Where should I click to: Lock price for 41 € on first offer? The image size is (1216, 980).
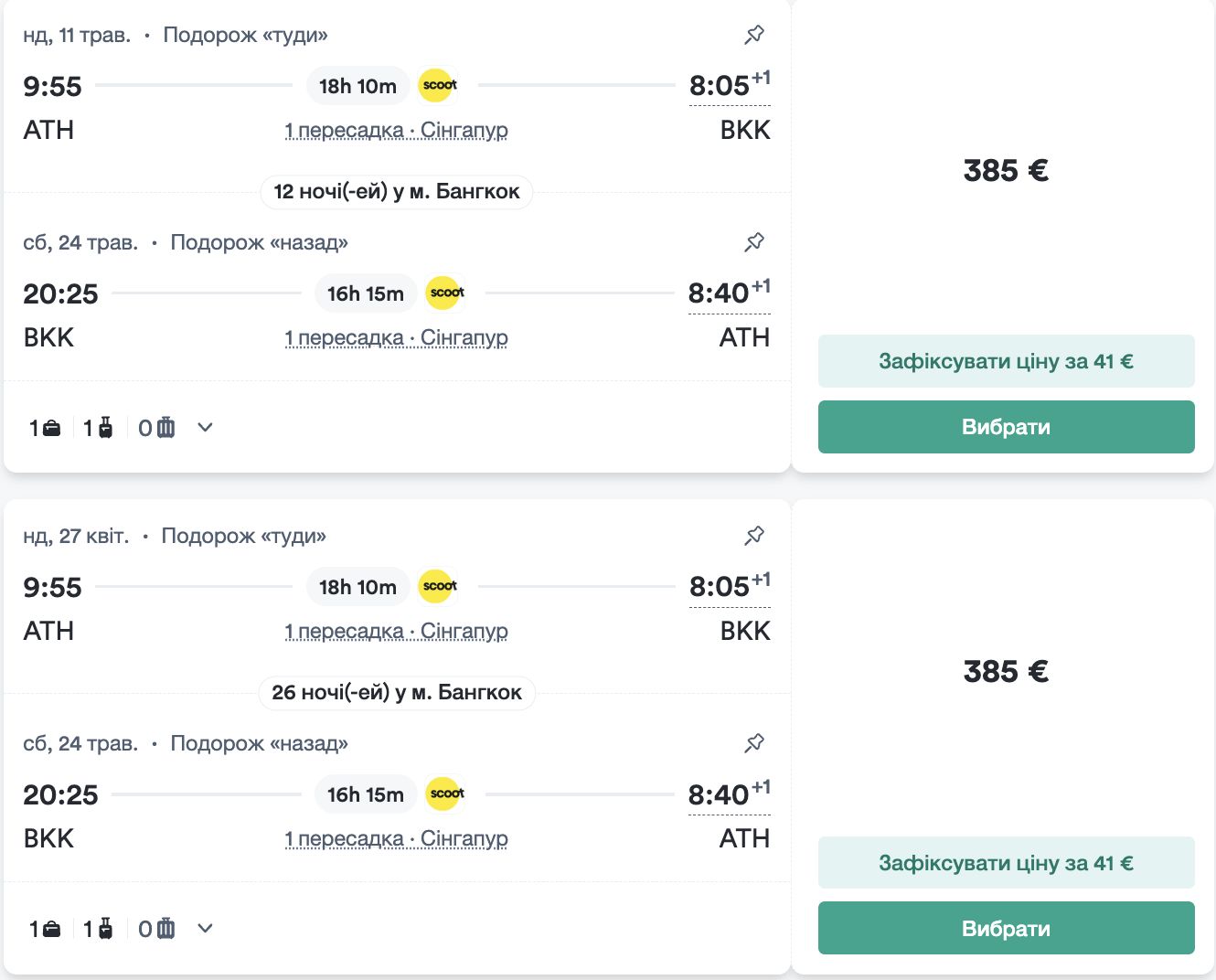point(1006,361)
